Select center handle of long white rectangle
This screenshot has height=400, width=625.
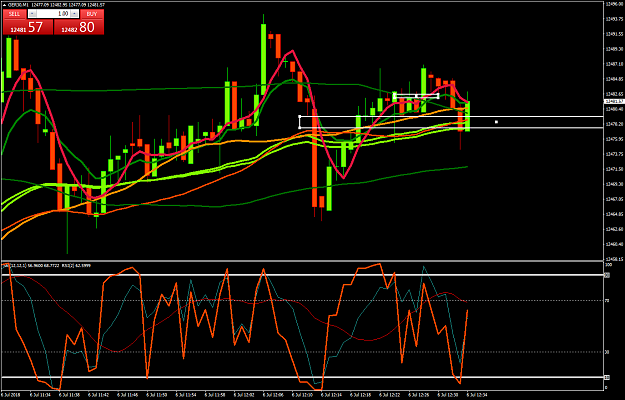point(496,122)
